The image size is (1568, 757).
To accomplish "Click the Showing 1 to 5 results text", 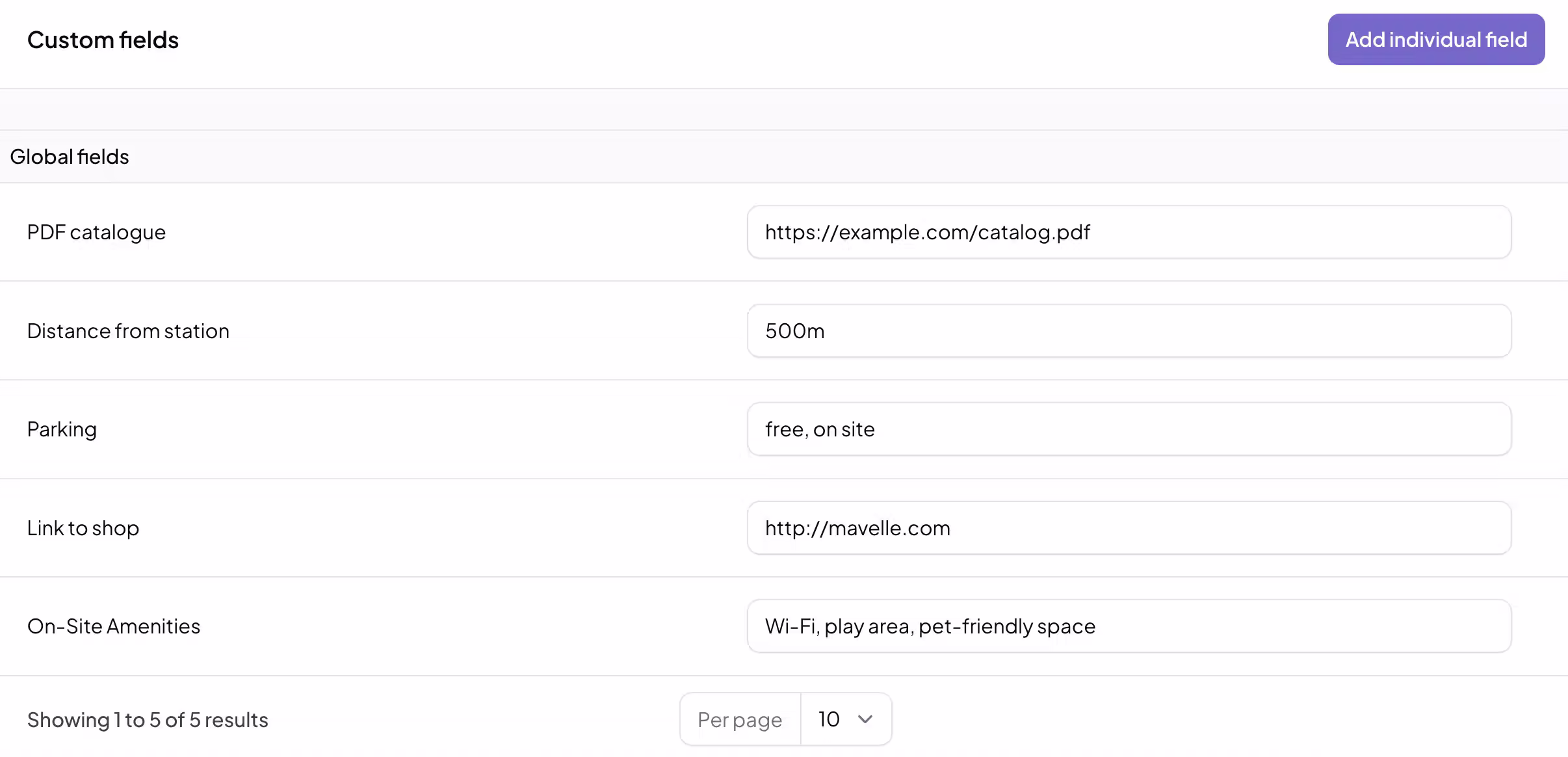I will pyautogui.click(x=148, y=720).
